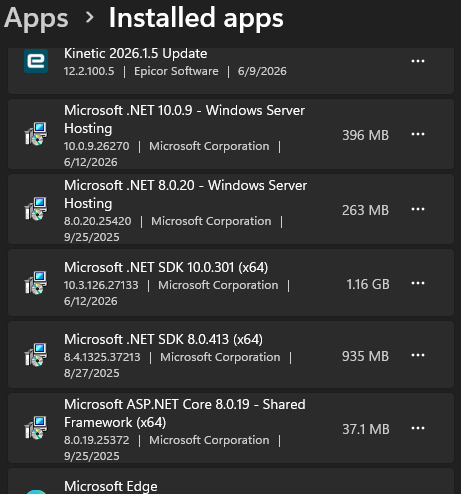This screenshot has width=461, height=494.
Task: Click the .NET 8.0.20 Windows Server Hosting installer icon
Action: 36,209
